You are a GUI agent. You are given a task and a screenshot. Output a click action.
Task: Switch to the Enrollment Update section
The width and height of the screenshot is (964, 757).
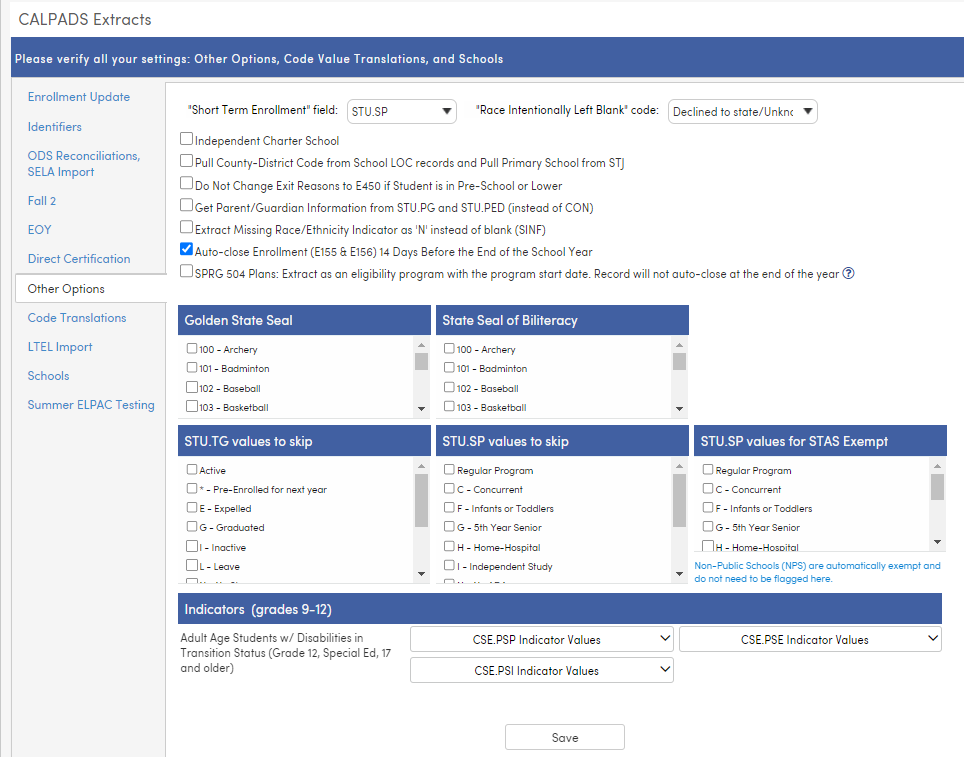[x=78, y=97]
